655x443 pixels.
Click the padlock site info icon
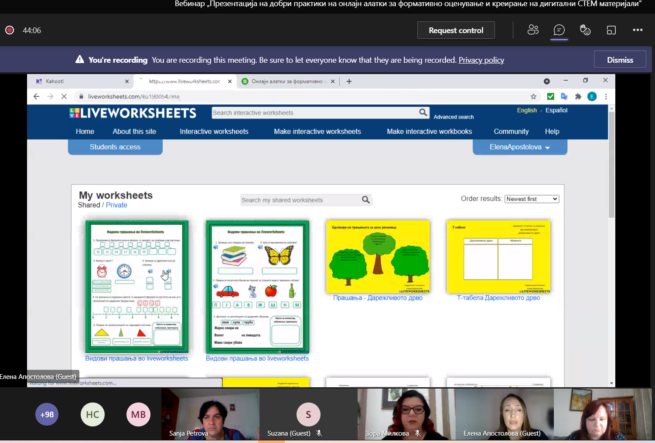81,97
